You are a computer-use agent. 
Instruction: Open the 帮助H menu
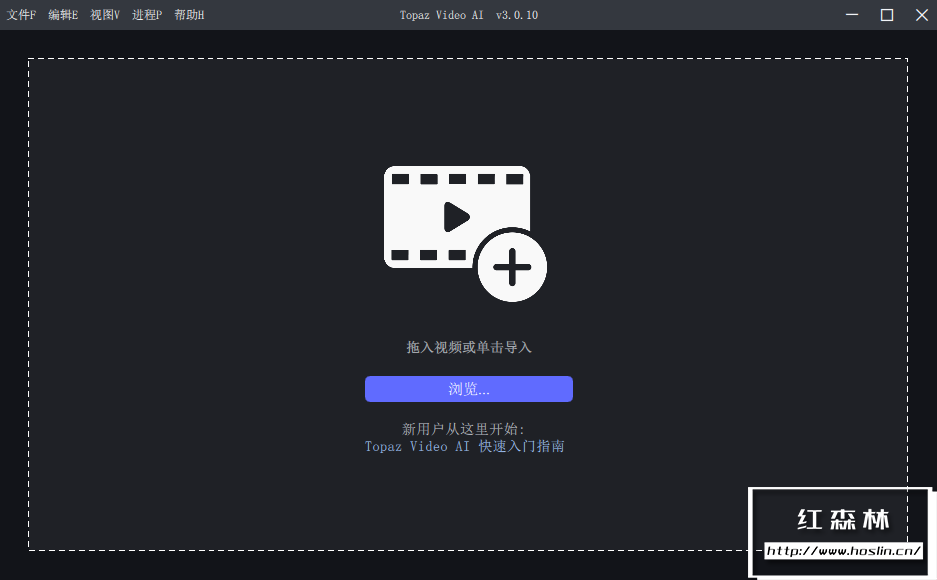click(x=189, y=15)
